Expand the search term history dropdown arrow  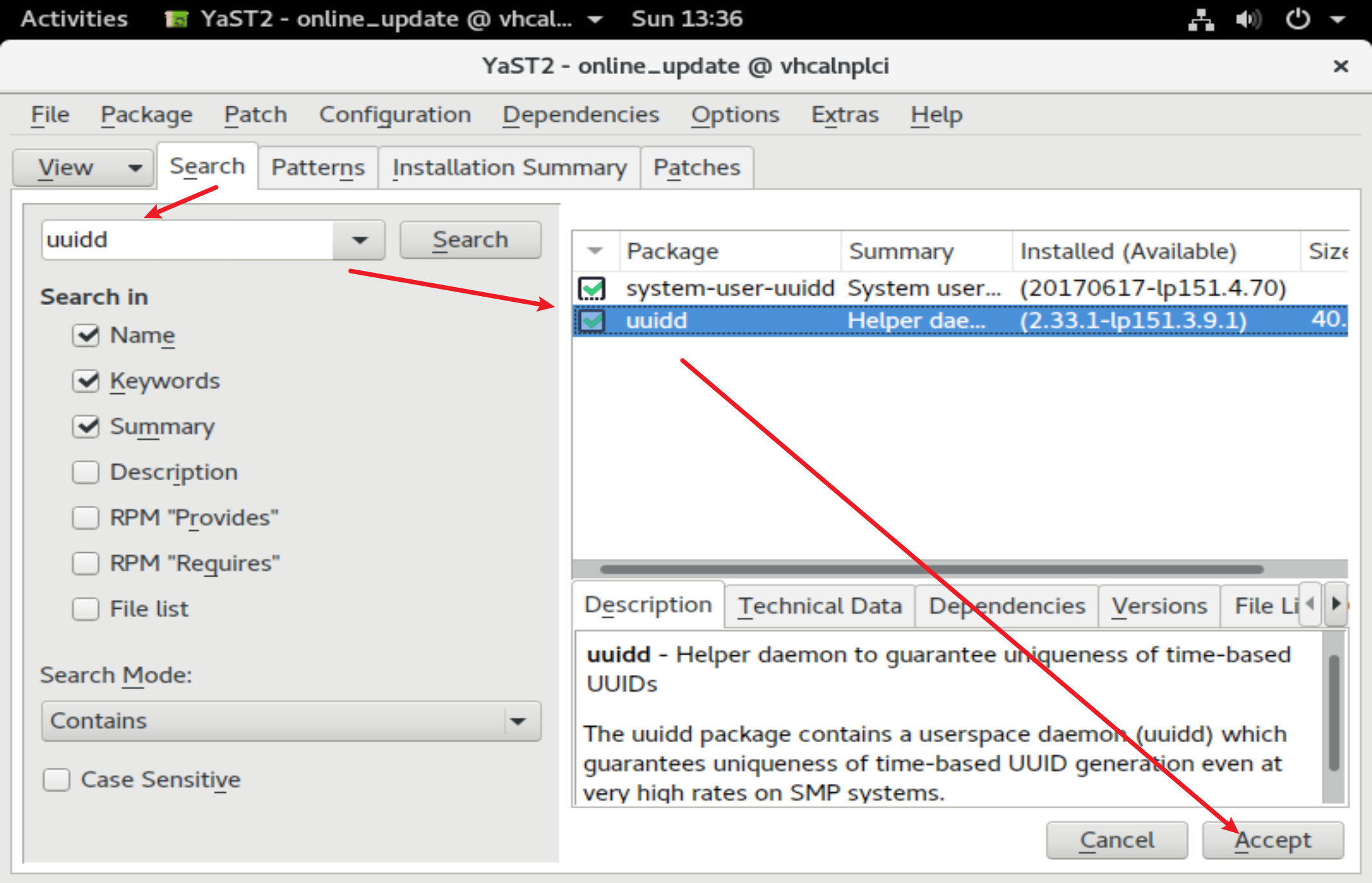[360, 240]
